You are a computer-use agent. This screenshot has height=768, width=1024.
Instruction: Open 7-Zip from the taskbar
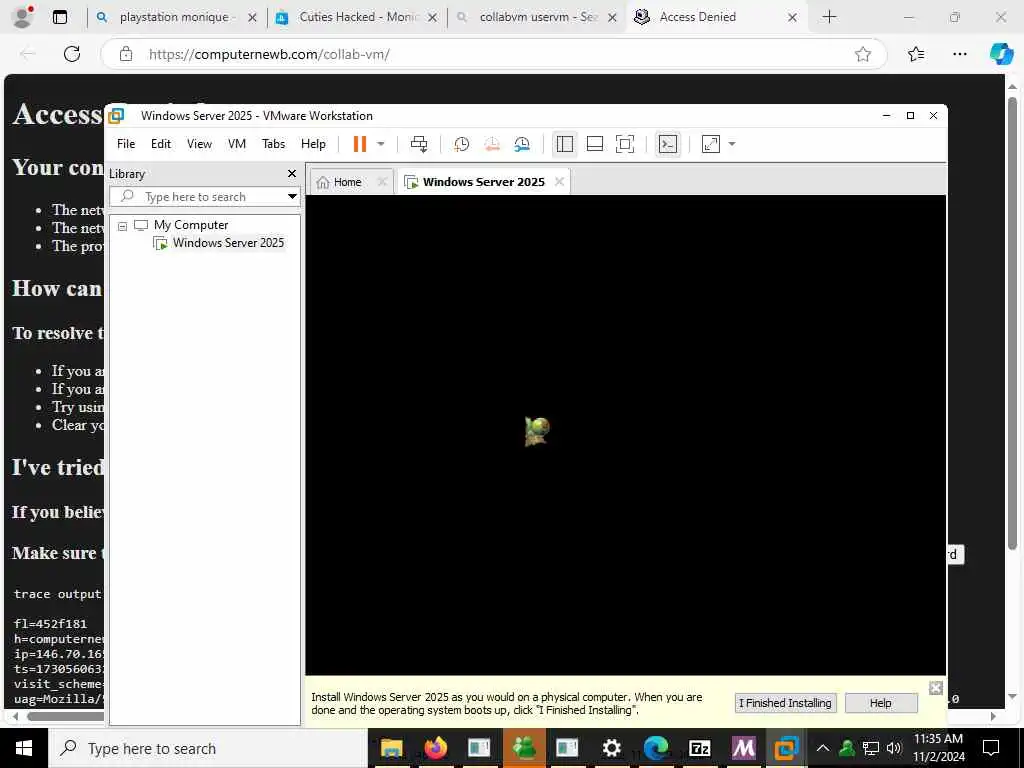click(699, 748)
